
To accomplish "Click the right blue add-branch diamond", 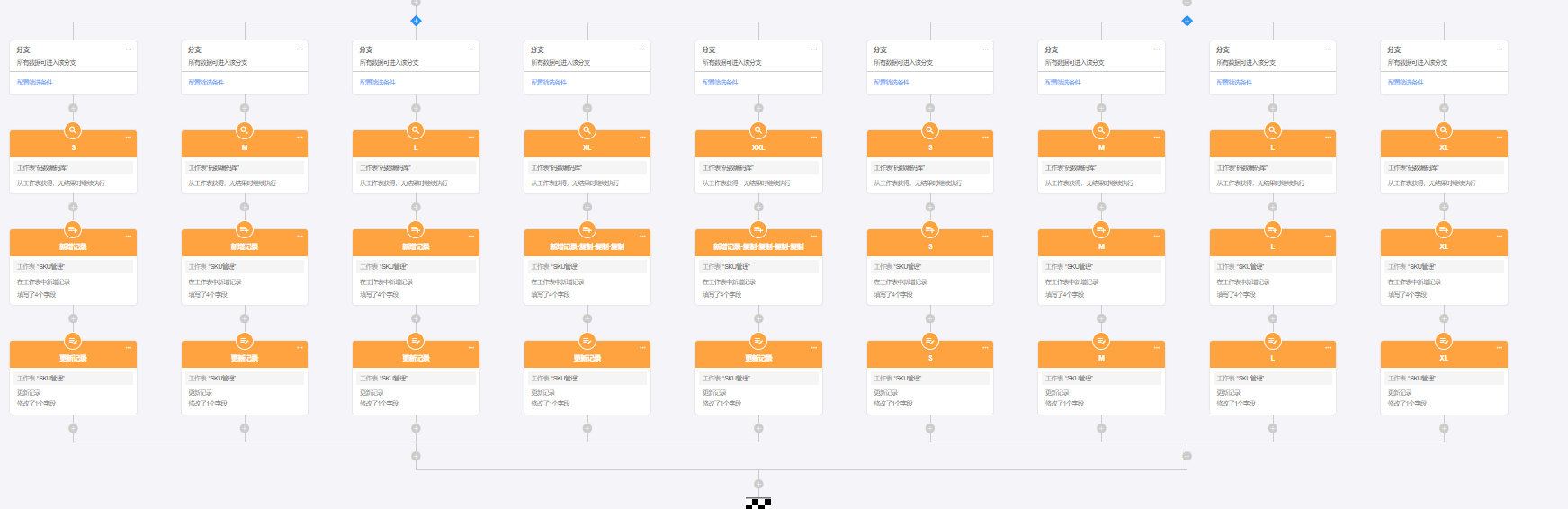I will 1187,21.
